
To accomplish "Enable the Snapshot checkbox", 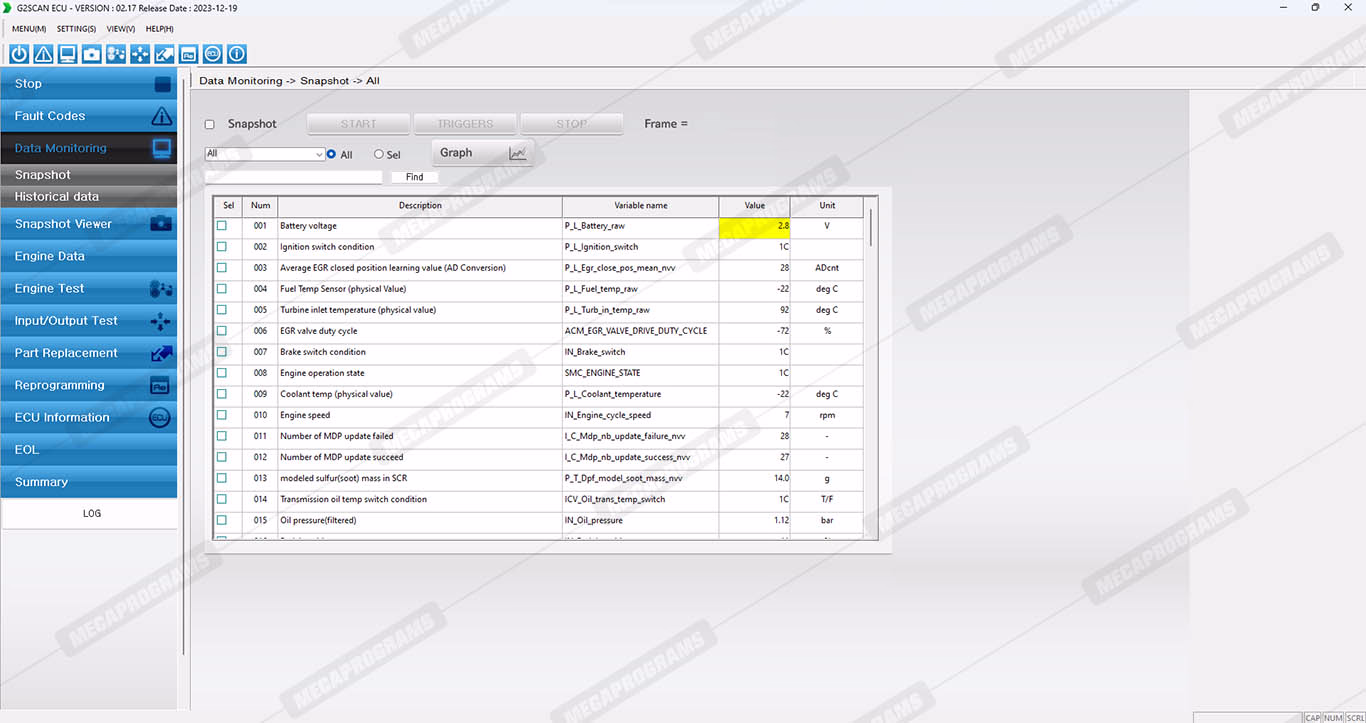I will tap(210, 125).
